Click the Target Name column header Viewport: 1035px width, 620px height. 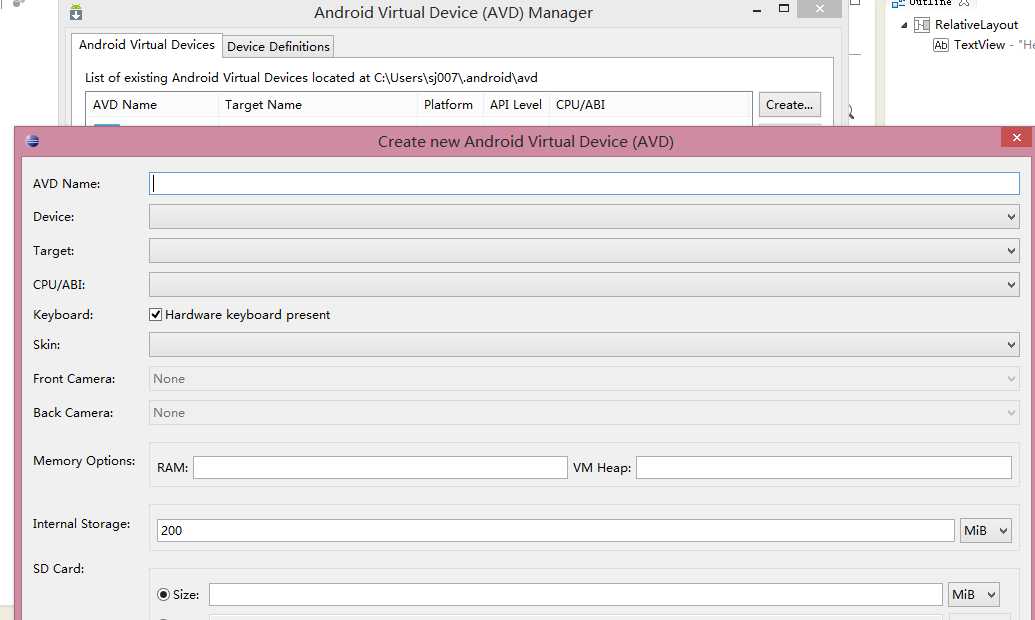point(317,104)
